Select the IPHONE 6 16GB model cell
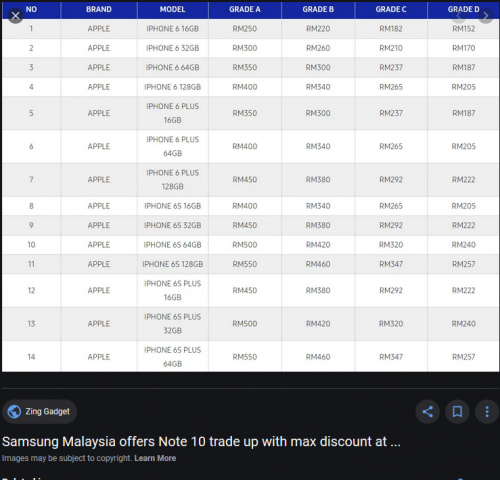 click(x=173, y=29)
